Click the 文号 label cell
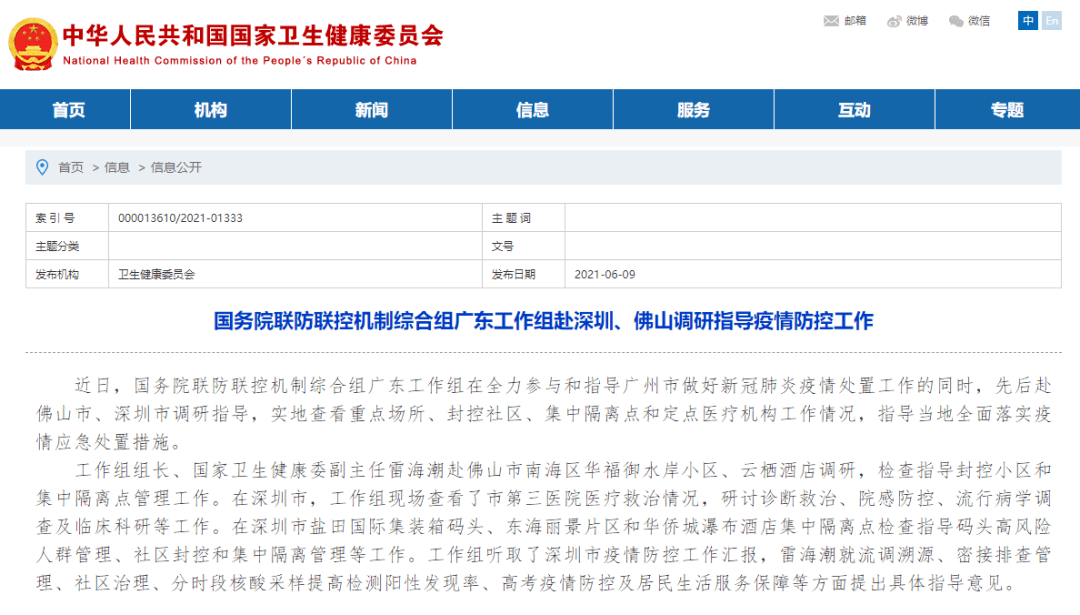Screen dimensions: 1080x615 523,246
